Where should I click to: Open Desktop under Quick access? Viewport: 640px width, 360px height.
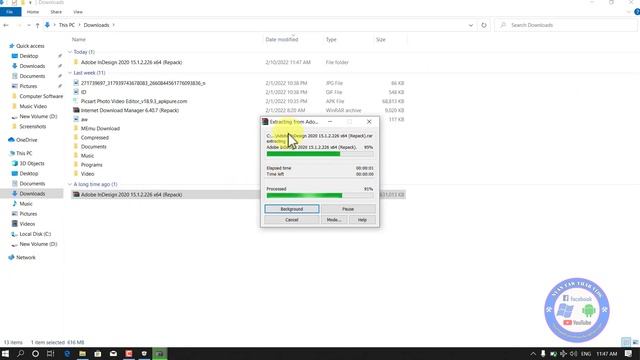point(29,56)
